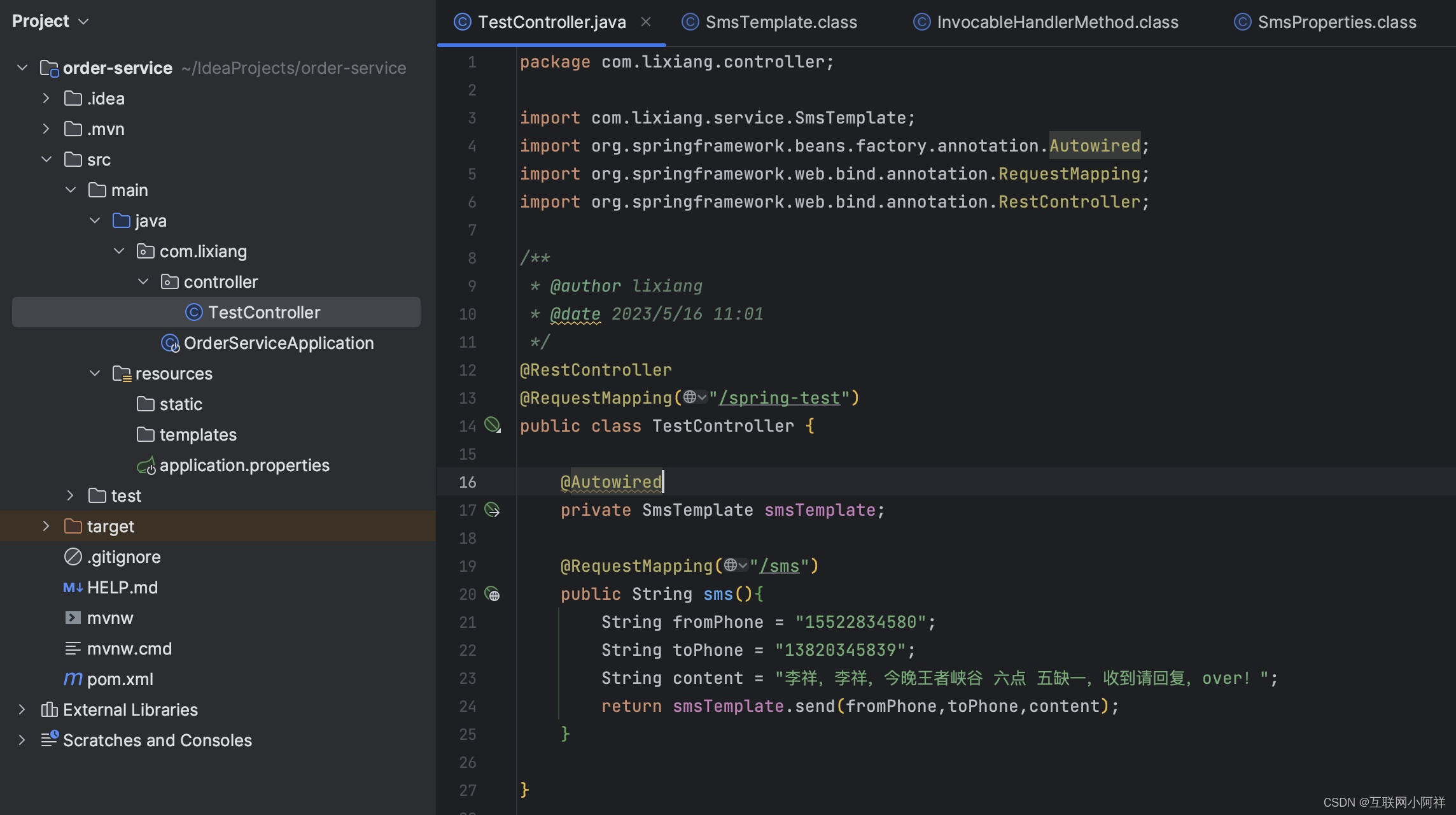Toggle the controller package collapse

tap(141, 281)
